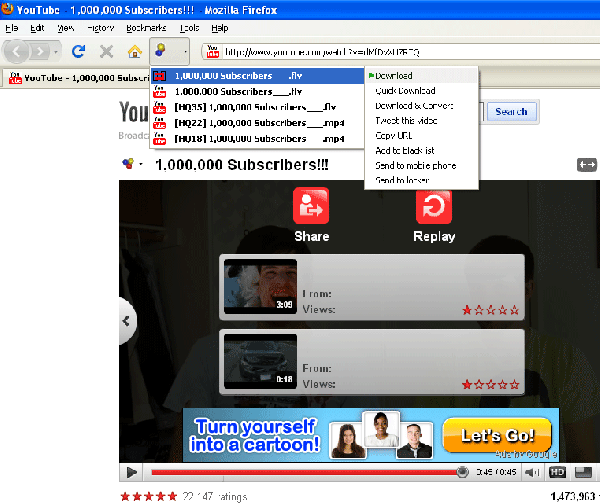Click YouTube icon beside HQ18 entry
Screen dimensions: 600x504
pos(160,139)
